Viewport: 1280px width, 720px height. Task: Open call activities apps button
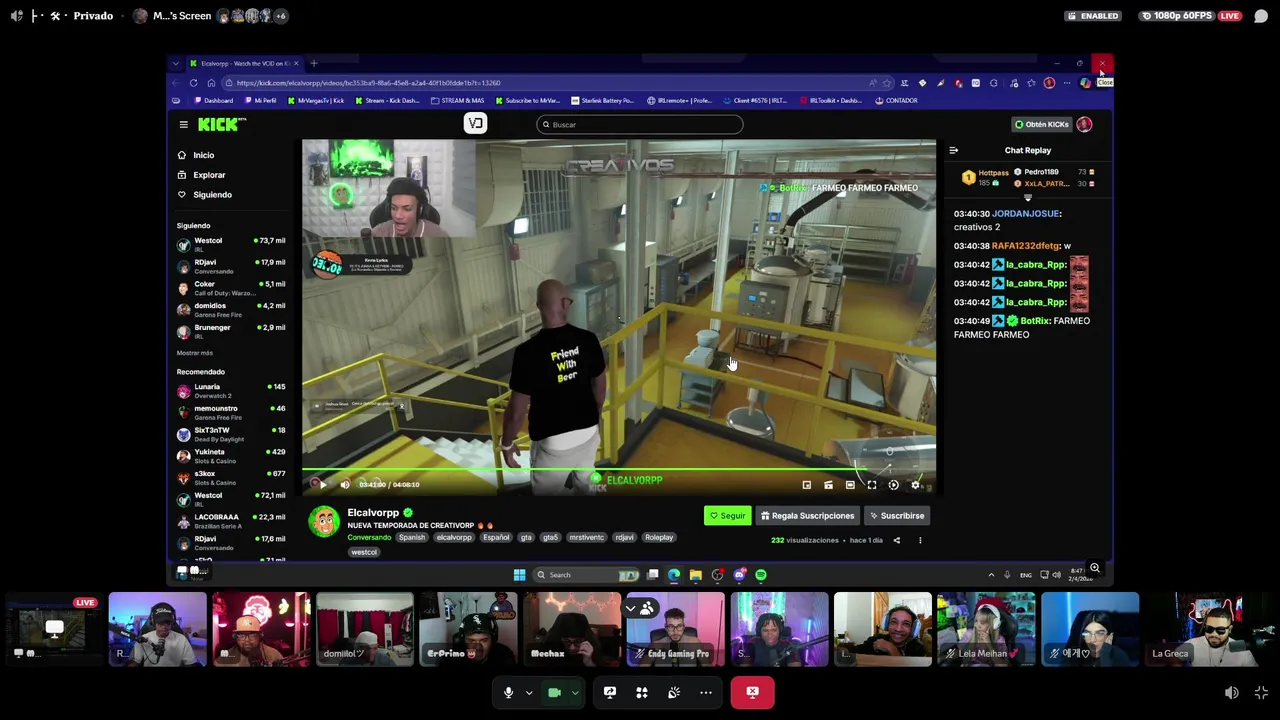[642, 692]
